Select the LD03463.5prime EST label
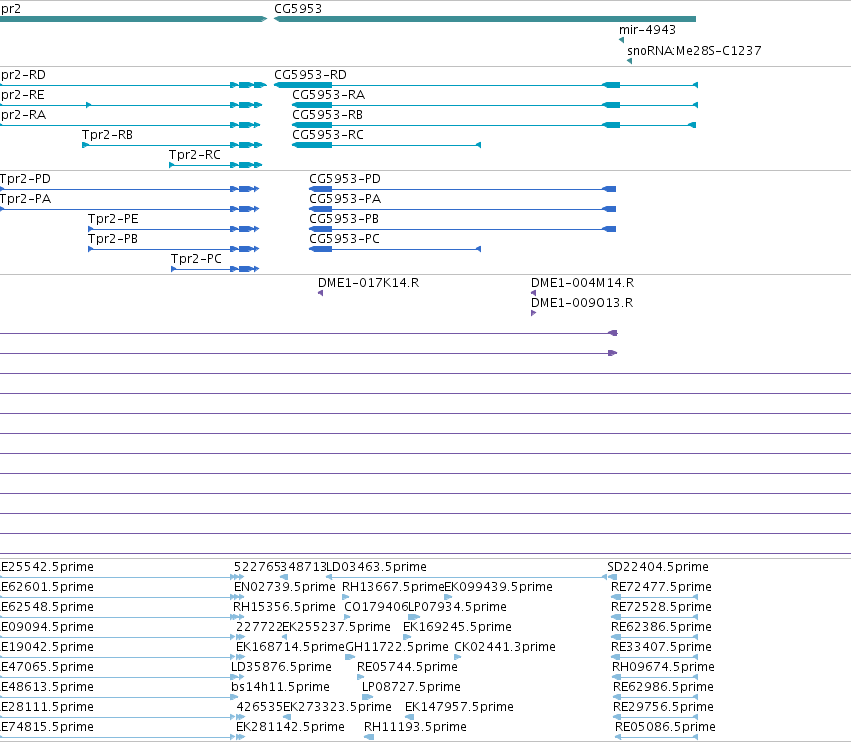This screenshot has height=742, width=851. click(377, 567)
